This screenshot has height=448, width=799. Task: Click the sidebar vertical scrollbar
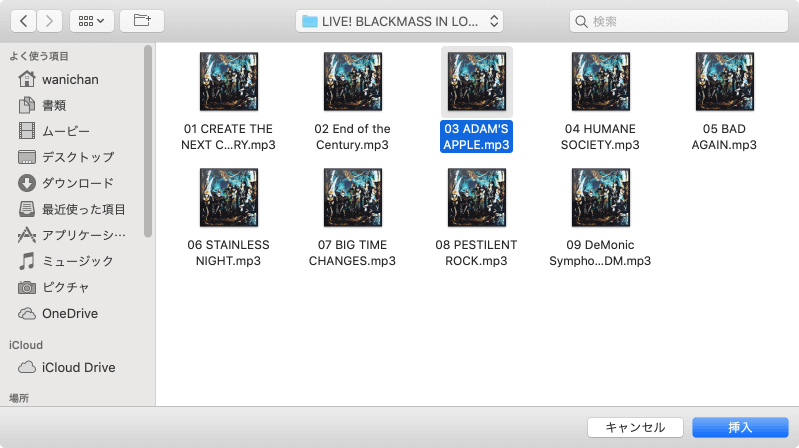148,141
